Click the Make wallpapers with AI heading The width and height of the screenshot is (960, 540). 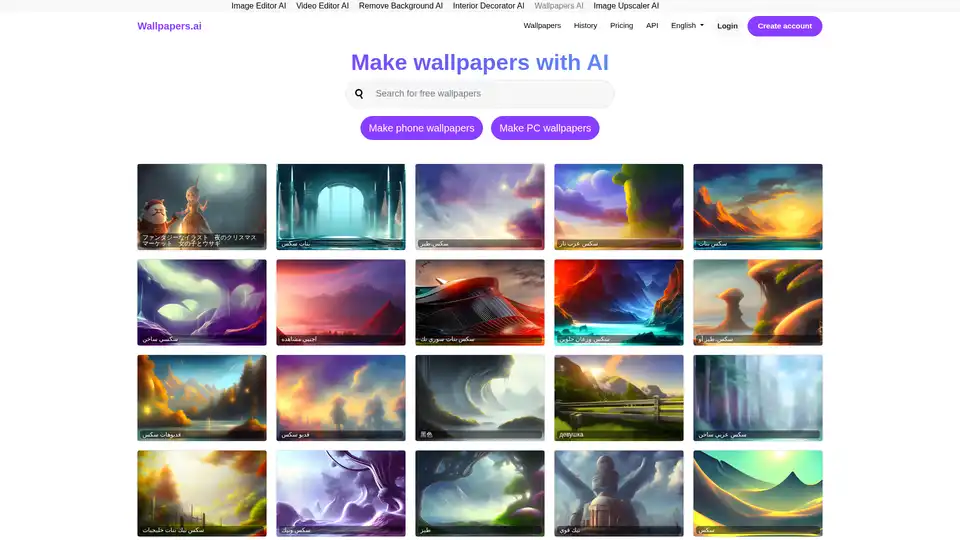pyautogui.click(x=479, y=62)
